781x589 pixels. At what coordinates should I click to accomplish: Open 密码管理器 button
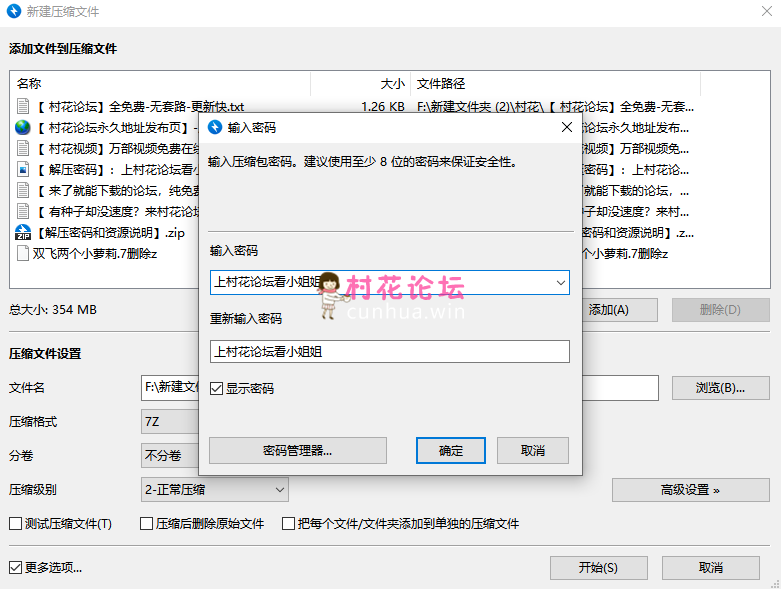tap(297, 450)
